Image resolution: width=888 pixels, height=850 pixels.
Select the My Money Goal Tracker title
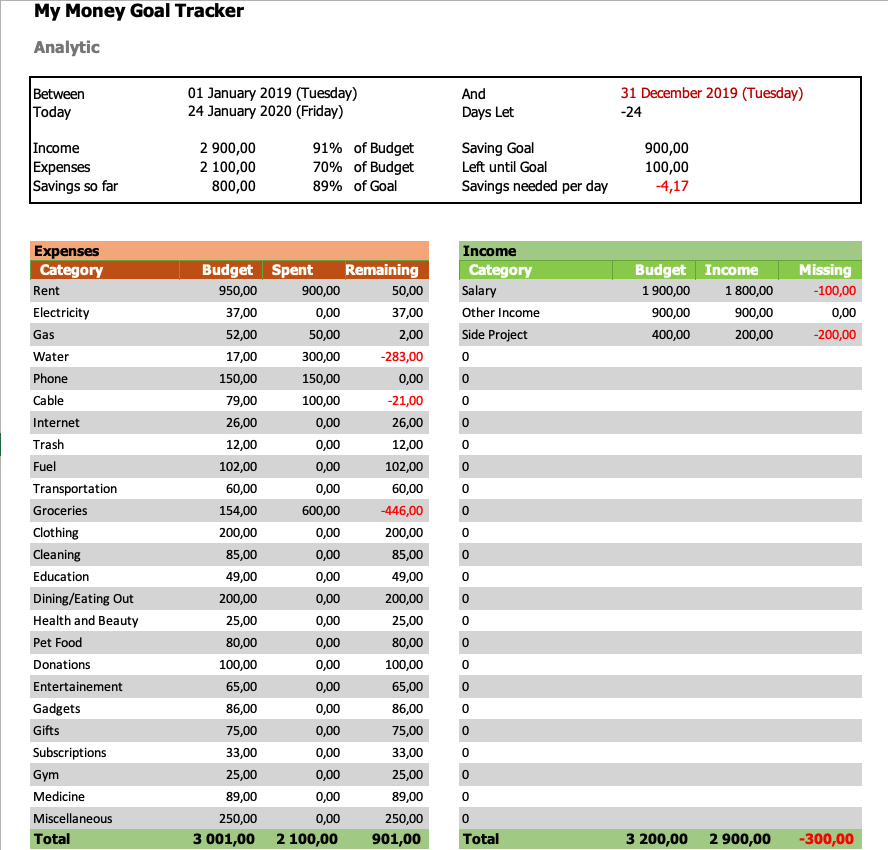coord(139,11)
